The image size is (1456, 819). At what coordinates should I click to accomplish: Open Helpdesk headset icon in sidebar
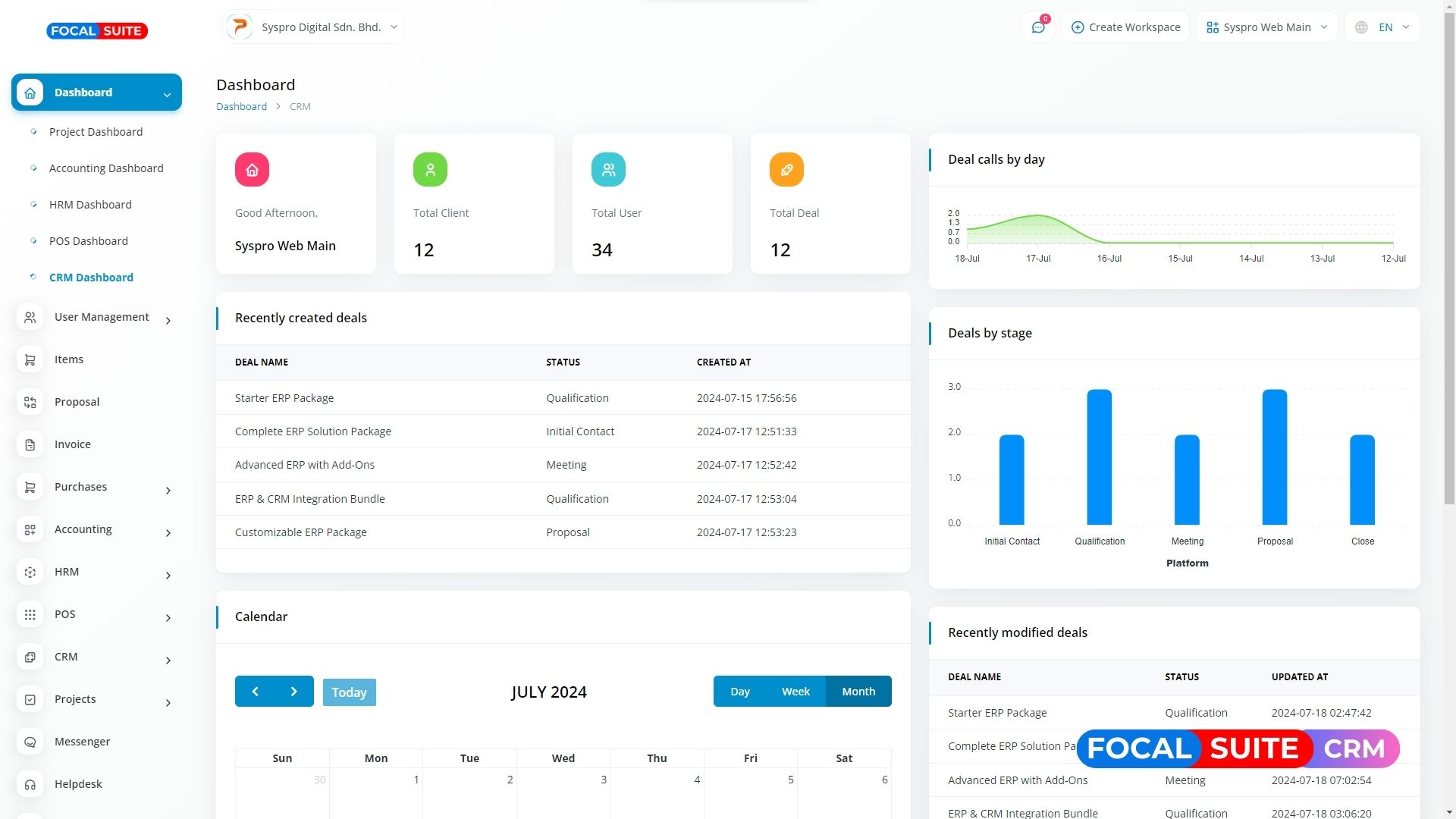tap(30, 784)
